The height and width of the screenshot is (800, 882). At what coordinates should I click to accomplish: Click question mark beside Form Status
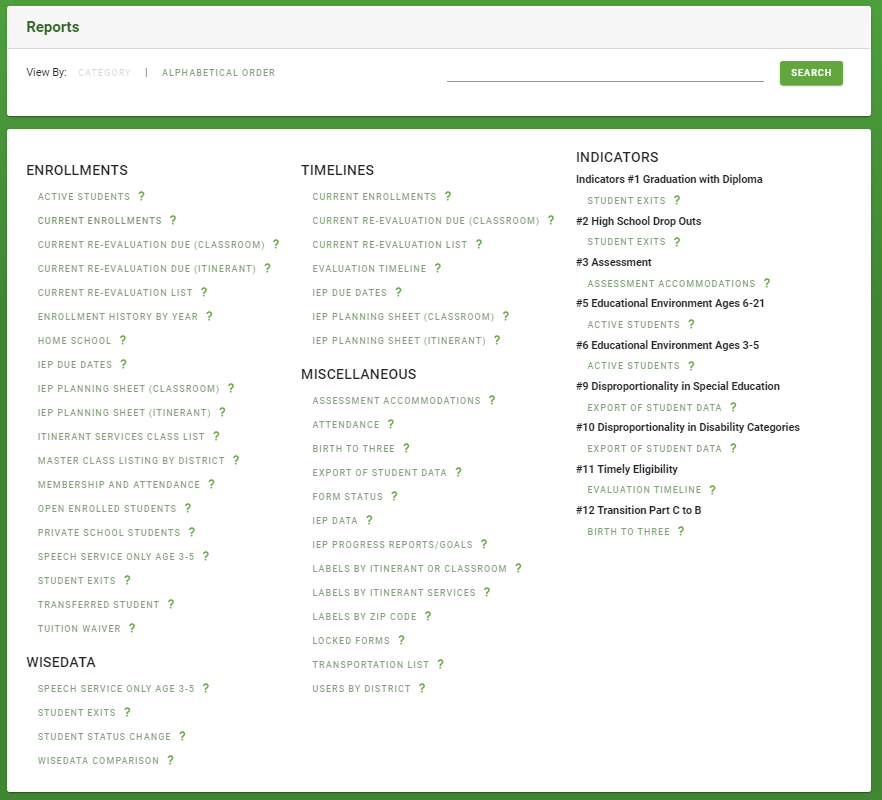[394, 496]
